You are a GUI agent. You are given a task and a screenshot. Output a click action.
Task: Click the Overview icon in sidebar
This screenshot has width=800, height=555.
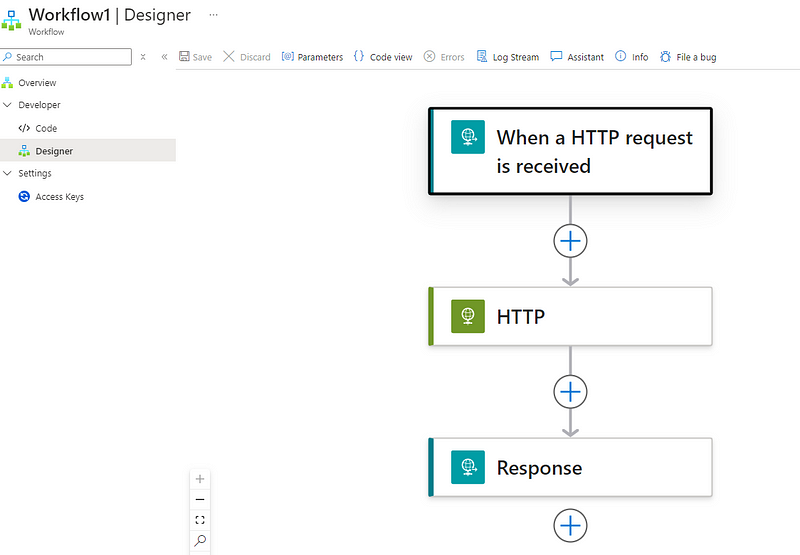click(7, 83)
